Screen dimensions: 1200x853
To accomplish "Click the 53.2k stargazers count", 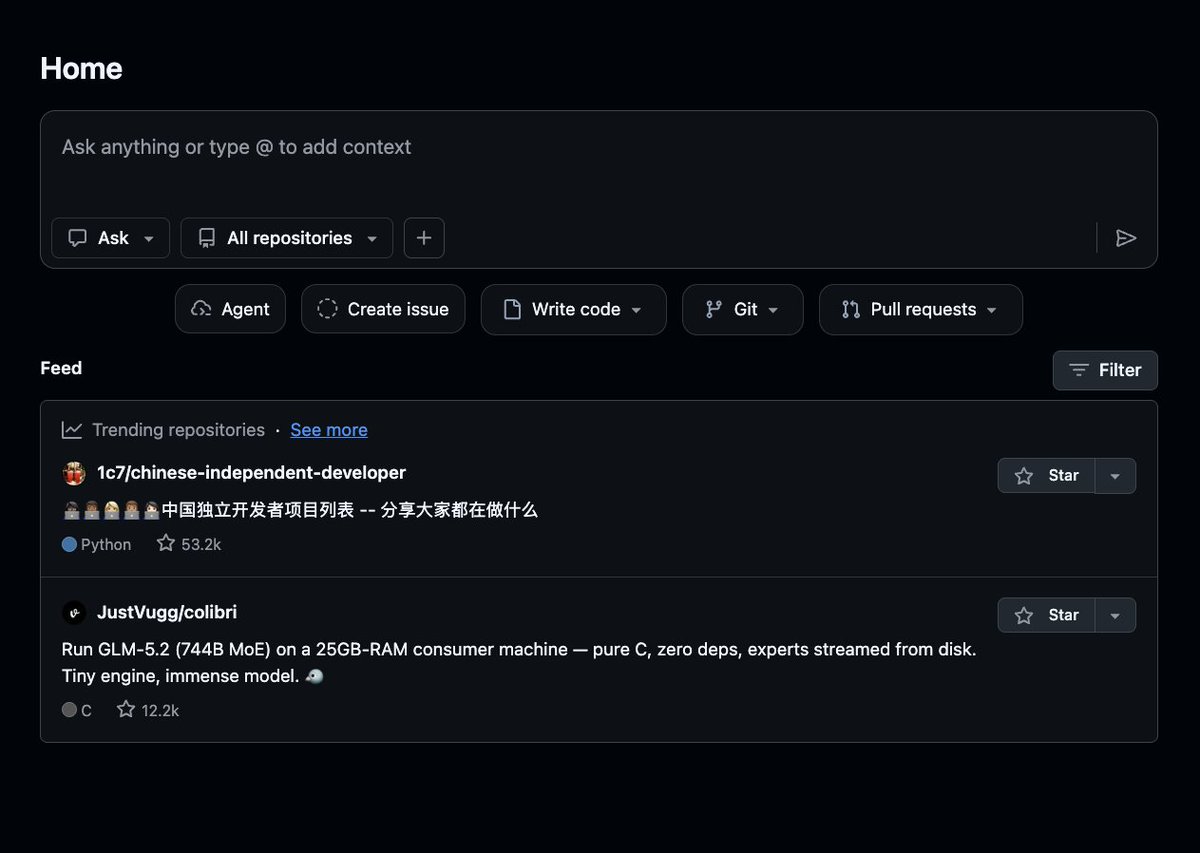I will click(189, 544).
